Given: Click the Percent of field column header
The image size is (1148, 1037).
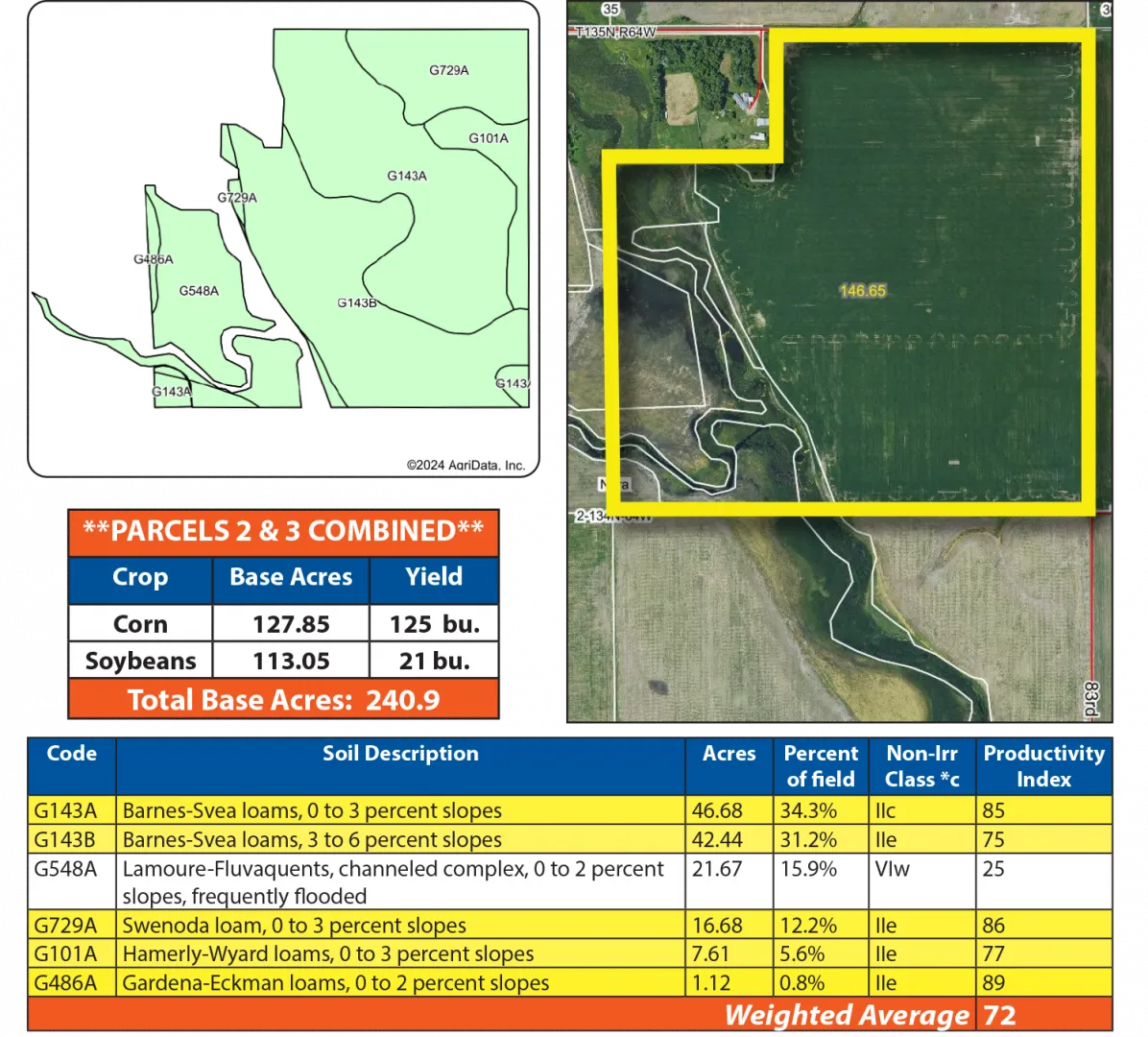Looking at the screenshot, I should pos(821,766).
